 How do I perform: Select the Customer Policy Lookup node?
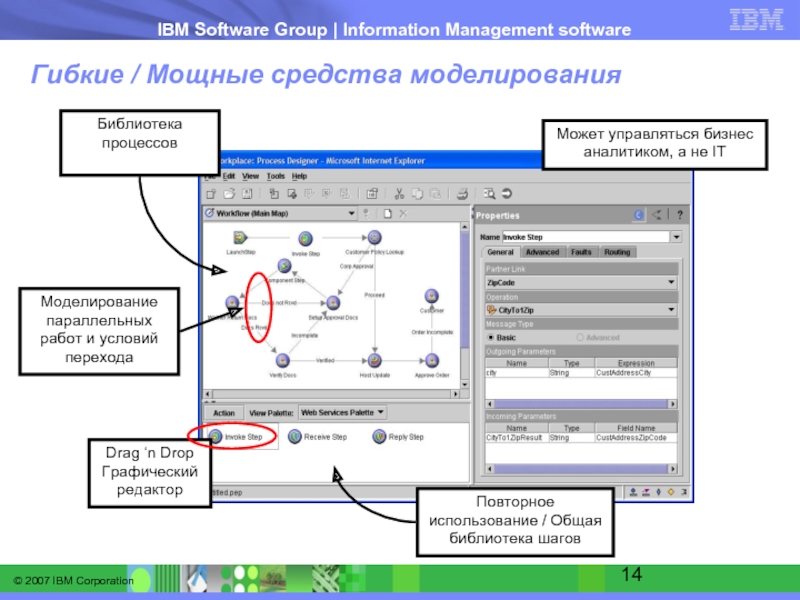pyautogui.click(x=374, y=237)
